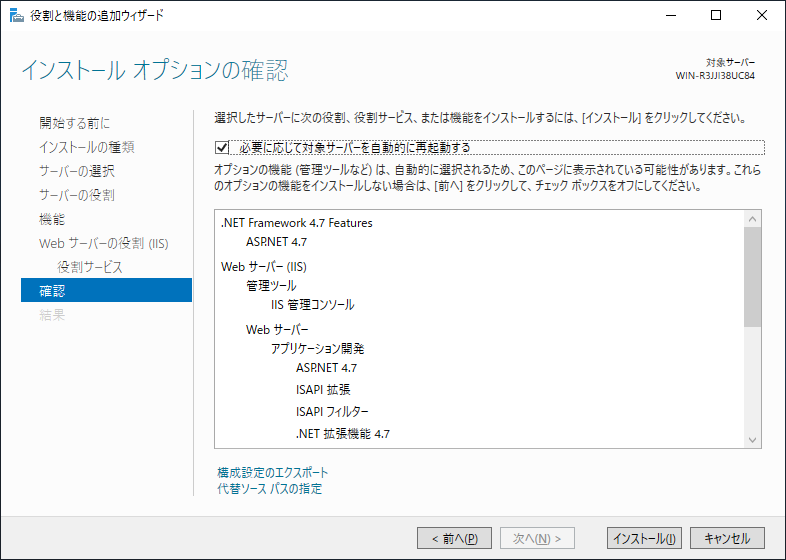Select the 'Before you begin' step in sidebar
This screenshot has height=560, width=786.
coord(75,123)
